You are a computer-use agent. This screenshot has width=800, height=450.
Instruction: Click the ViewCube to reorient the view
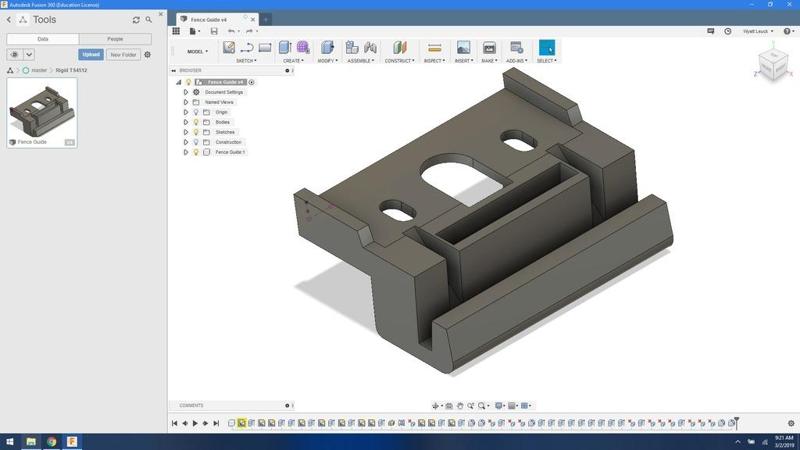click(x=772, y=63)
